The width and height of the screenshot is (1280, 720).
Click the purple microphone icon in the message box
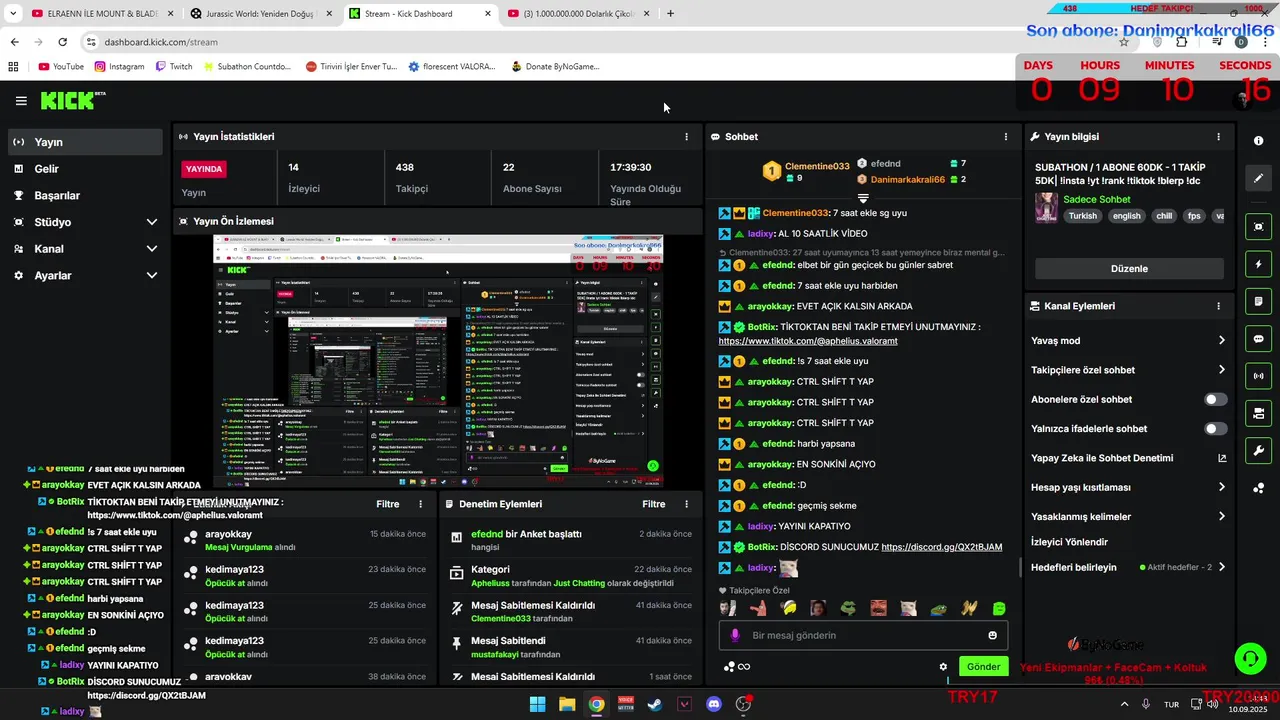point(735,635)
